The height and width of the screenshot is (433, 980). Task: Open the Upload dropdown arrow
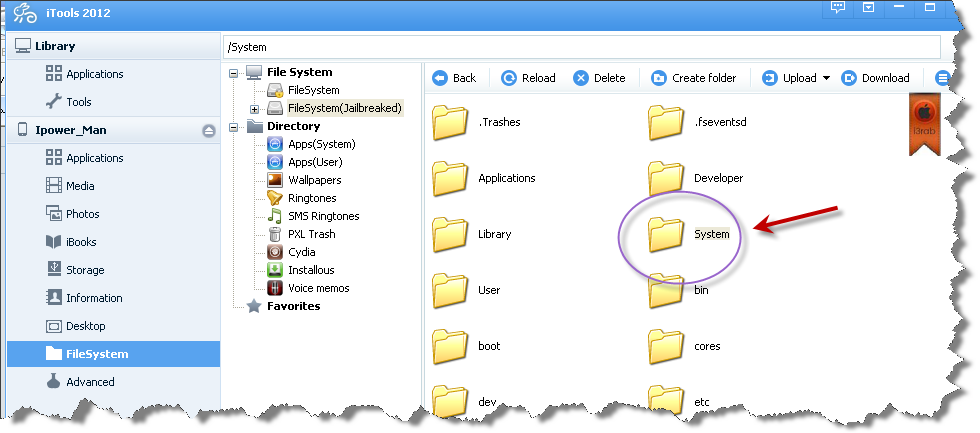click(x=826, y=78)
